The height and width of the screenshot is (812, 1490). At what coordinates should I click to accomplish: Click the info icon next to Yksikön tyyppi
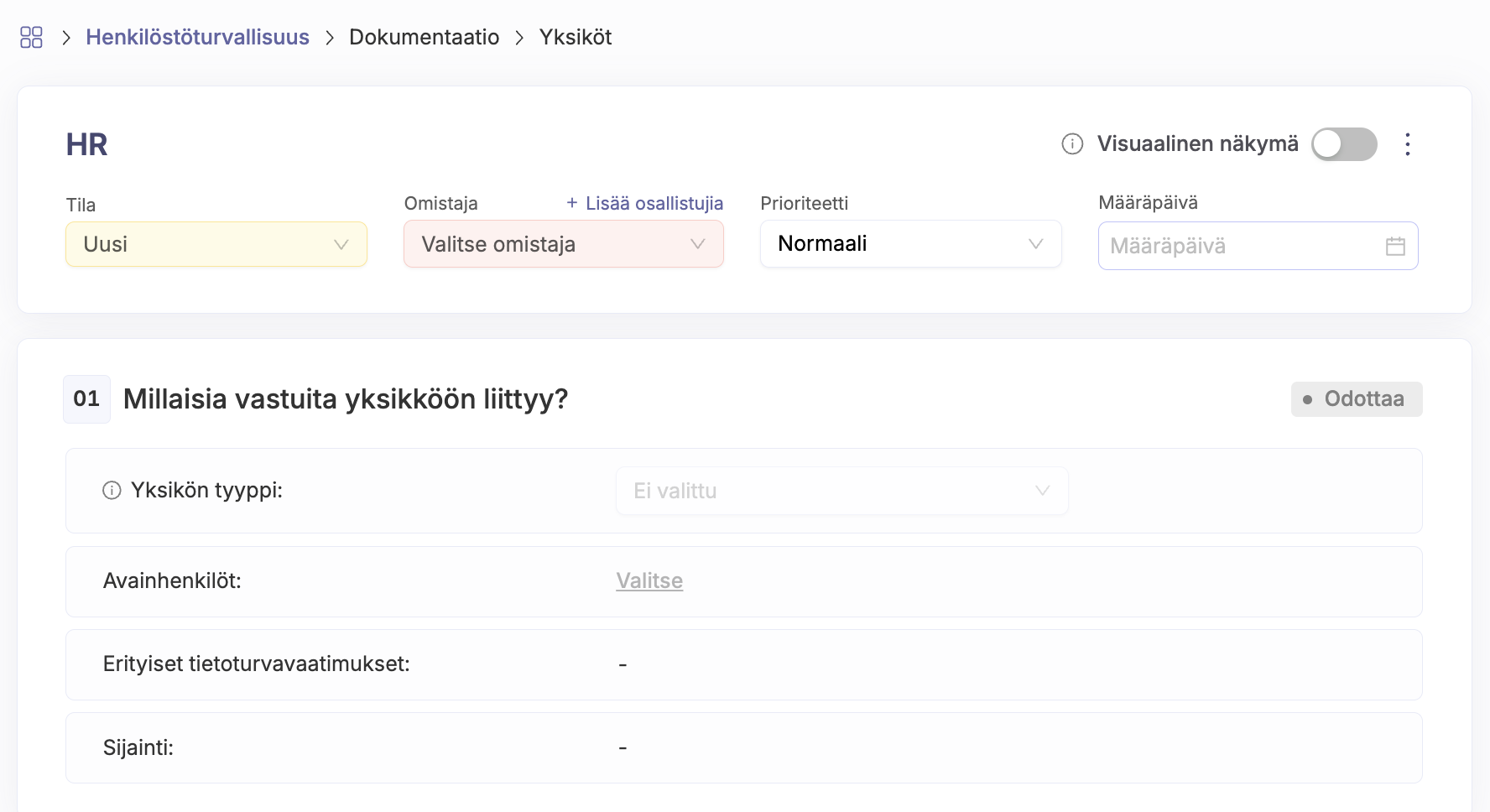tap(112, 491)
